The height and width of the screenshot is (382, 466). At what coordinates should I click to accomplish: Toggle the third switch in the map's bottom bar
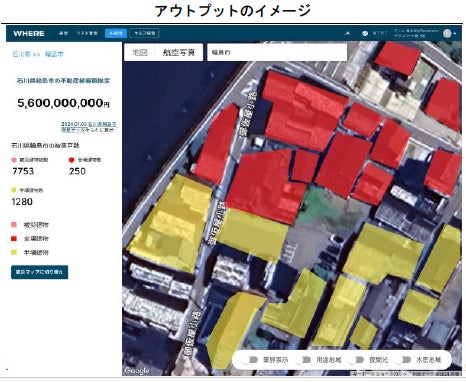(356, 360)
